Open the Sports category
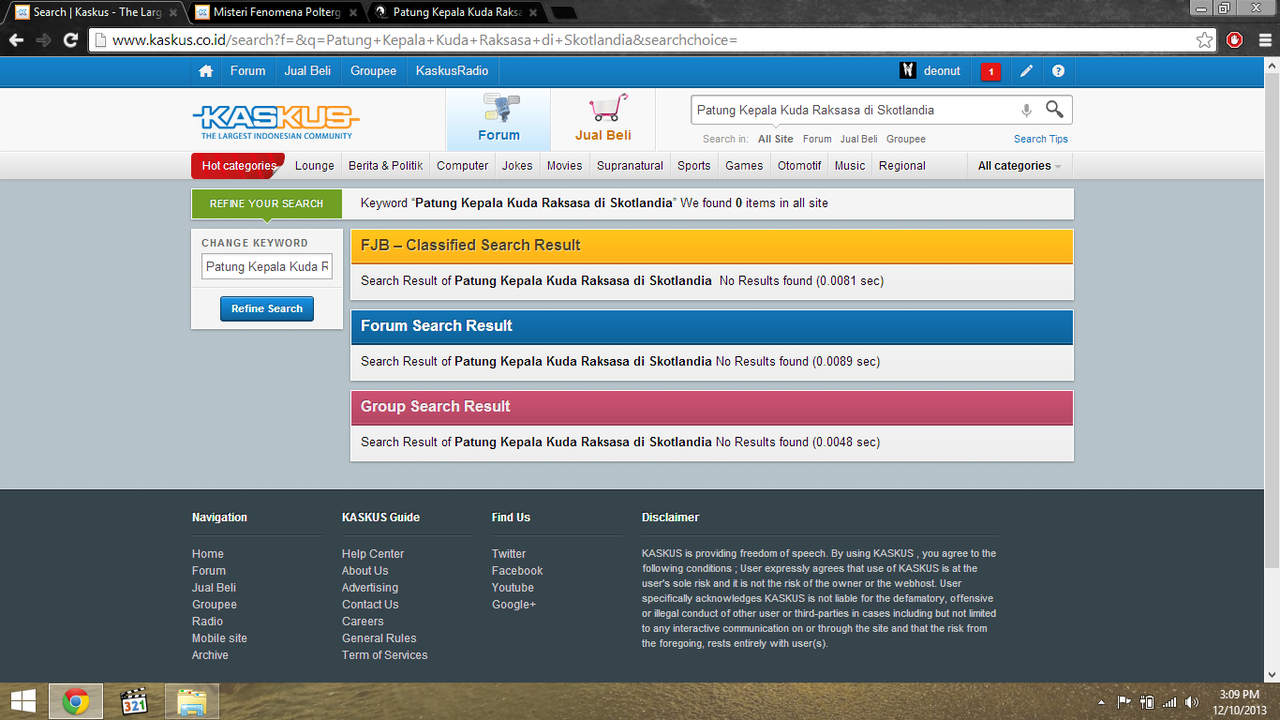Image resolution: width=1280 pixels, height=720 pixels. [x=694, y=166]
